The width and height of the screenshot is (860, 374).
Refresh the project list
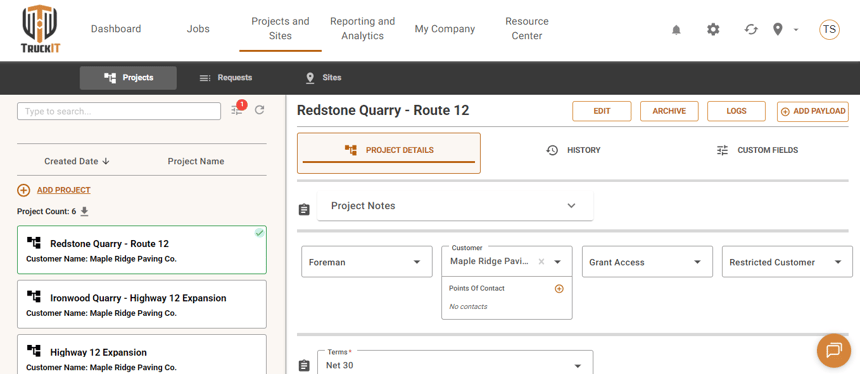[260, 110]
